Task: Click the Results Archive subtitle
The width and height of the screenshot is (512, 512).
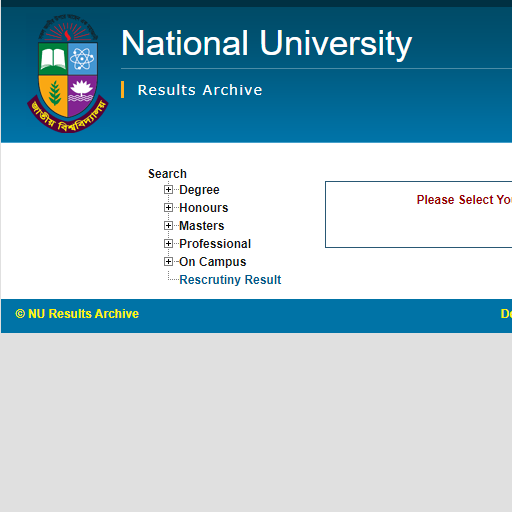Action: point(200,90)
